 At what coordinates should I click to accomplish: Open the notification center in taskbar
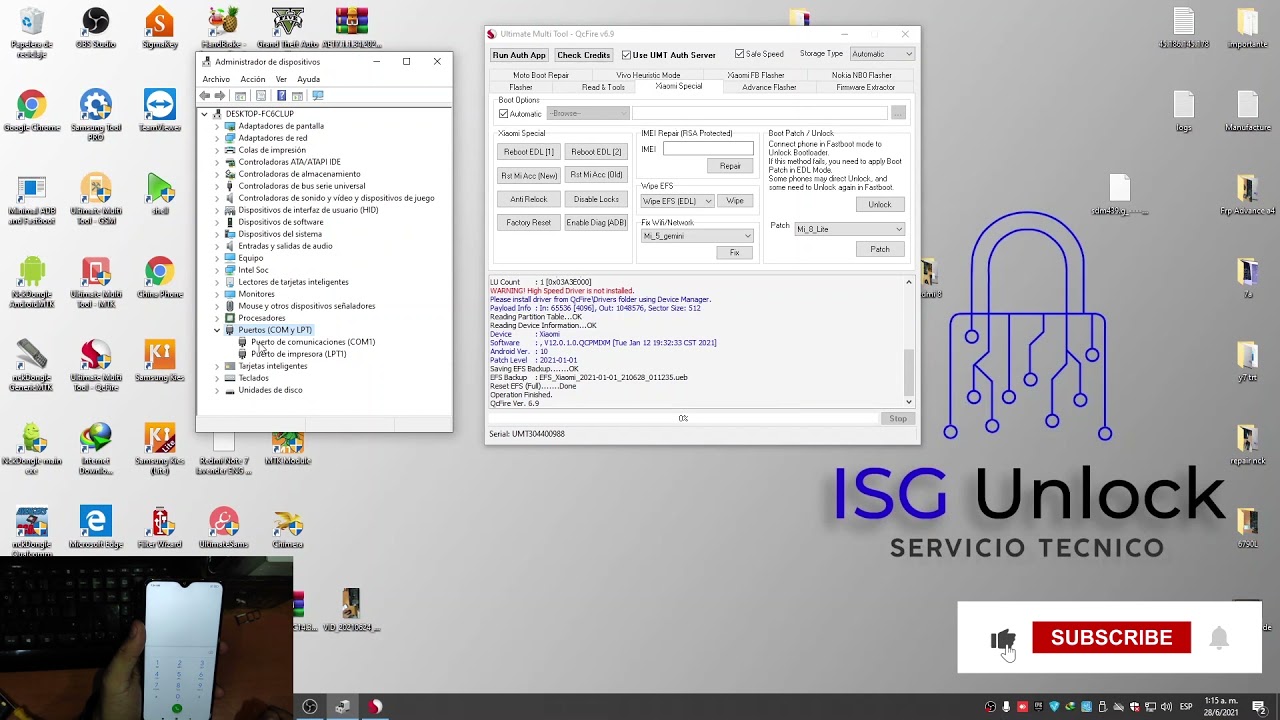1259,707
